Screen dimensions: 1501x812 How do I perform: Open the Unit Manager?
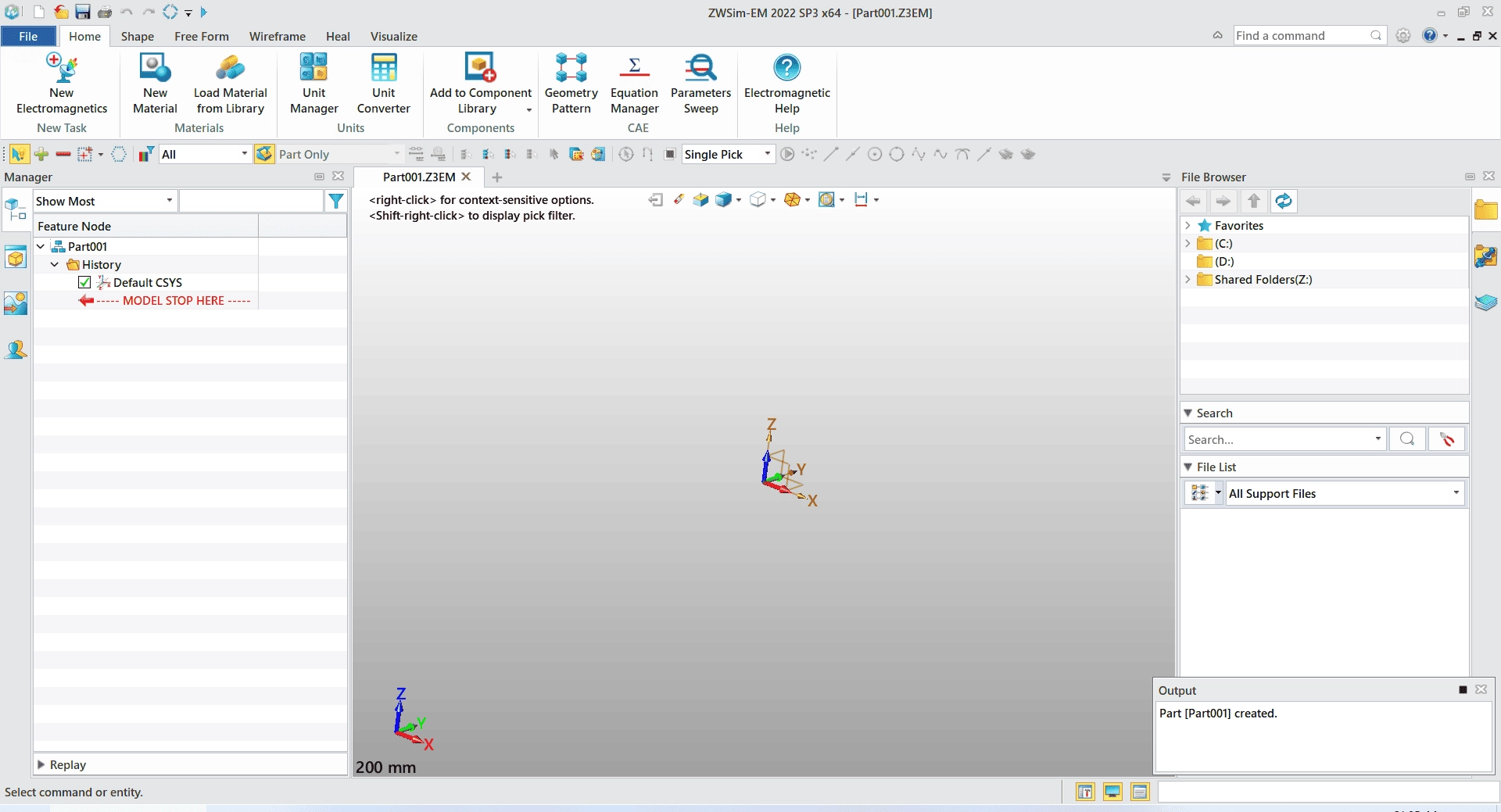(x=313, y=84)
